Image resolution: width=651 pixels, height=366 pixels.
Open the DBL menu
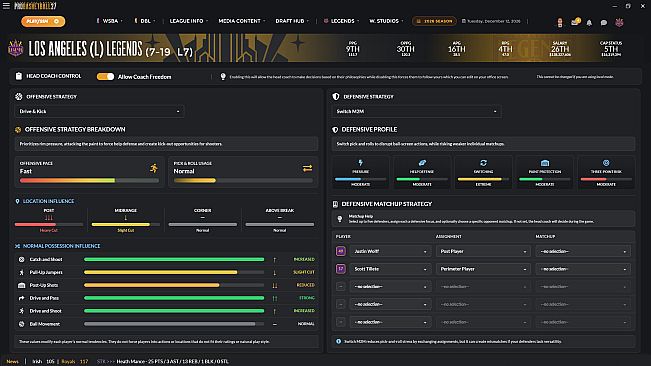tap(145, 21)
